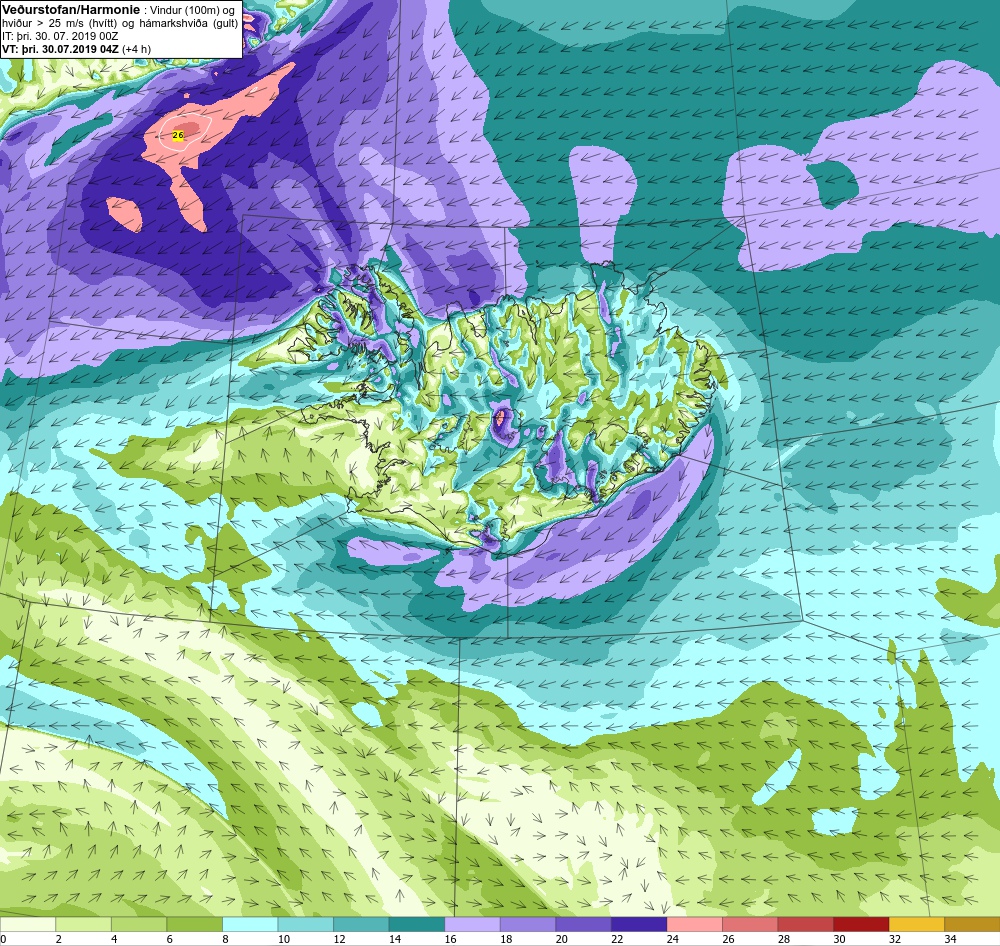Select the olive green 6–8 m/s legend swatch
The image size is (1000, 946).
(x=195, y=924)
